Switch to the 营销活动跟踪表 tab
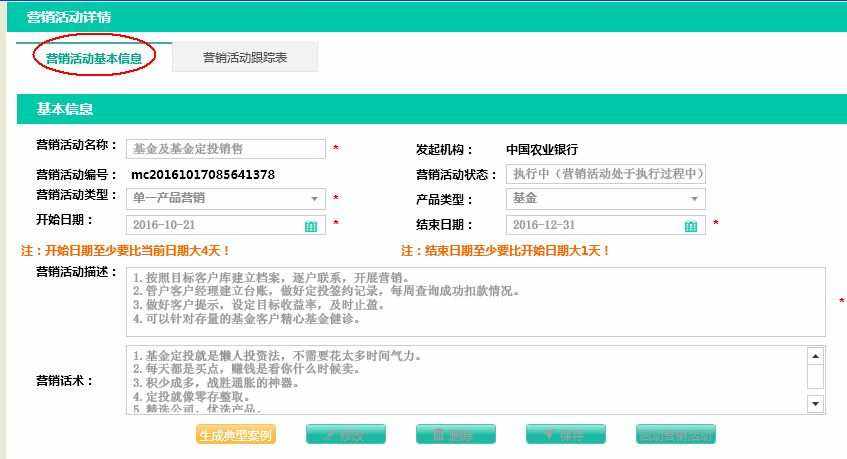The image size is (847, 459). point(245,57)
